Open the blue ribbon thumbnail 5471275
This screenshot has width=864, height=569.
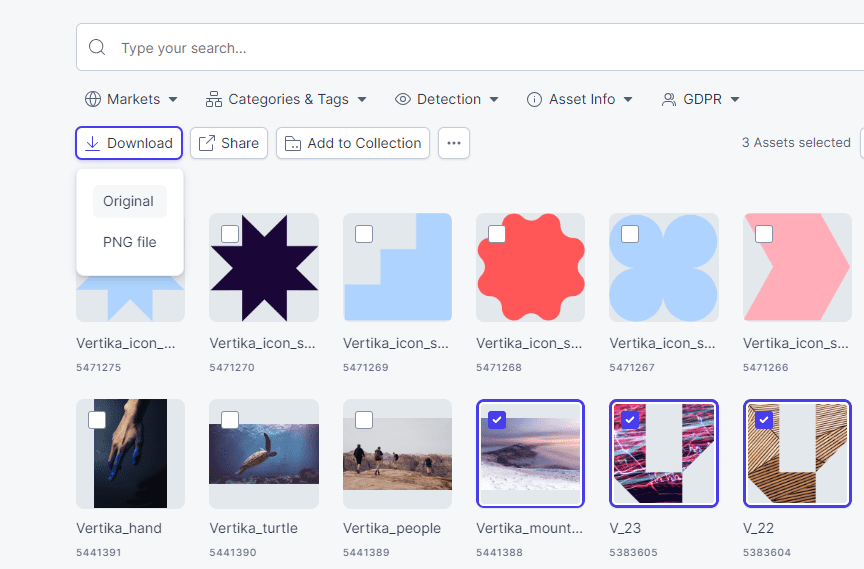(x=130, y=300)
